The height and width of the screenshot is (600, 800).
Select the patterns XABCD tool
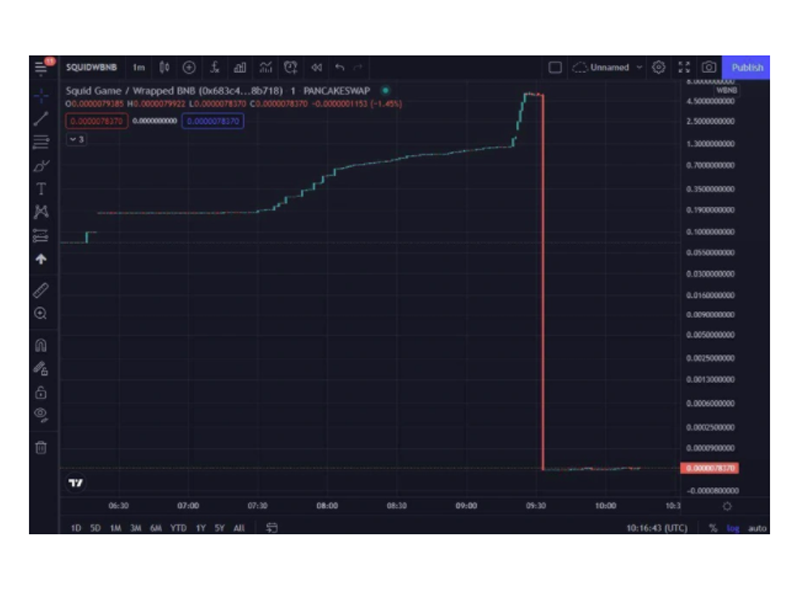tap(41, 212)
